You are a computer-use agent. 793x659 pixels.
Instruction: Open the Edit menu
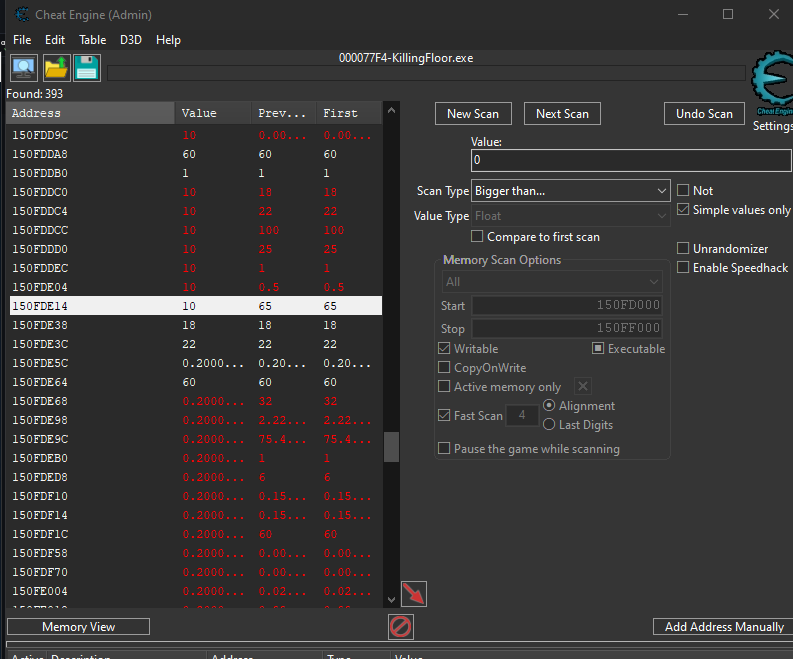click(x=55, y=40)
